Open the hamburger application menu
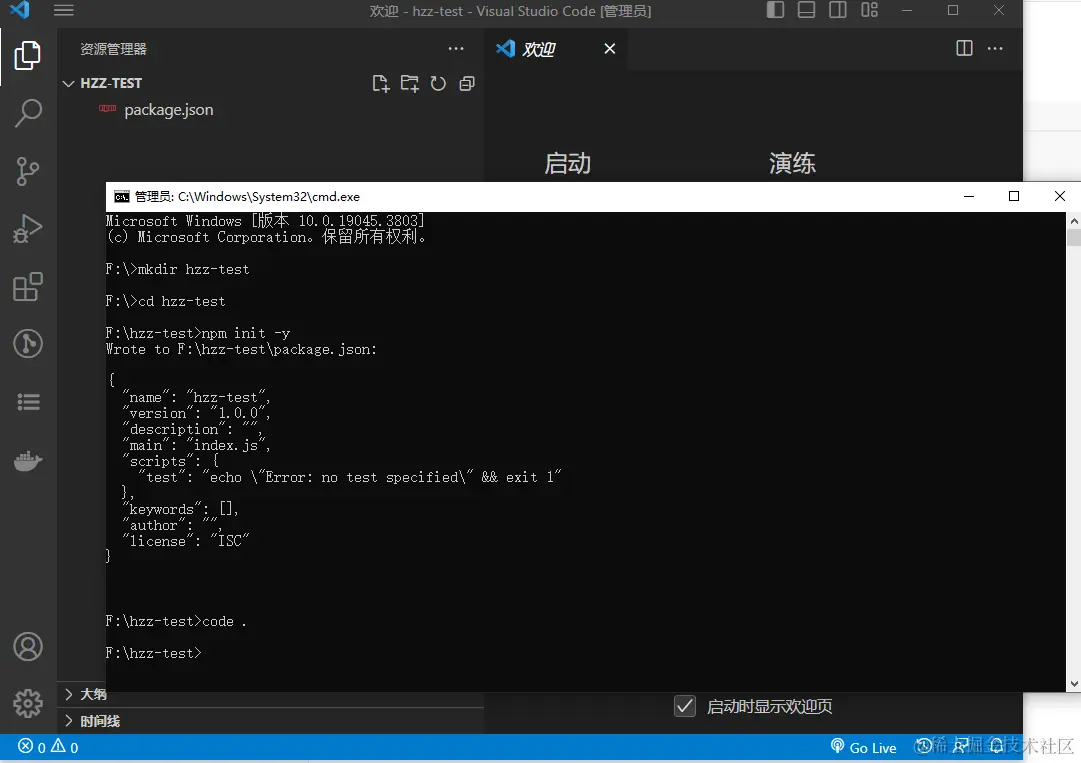The image size is (1081, 763). coord(63,10)
